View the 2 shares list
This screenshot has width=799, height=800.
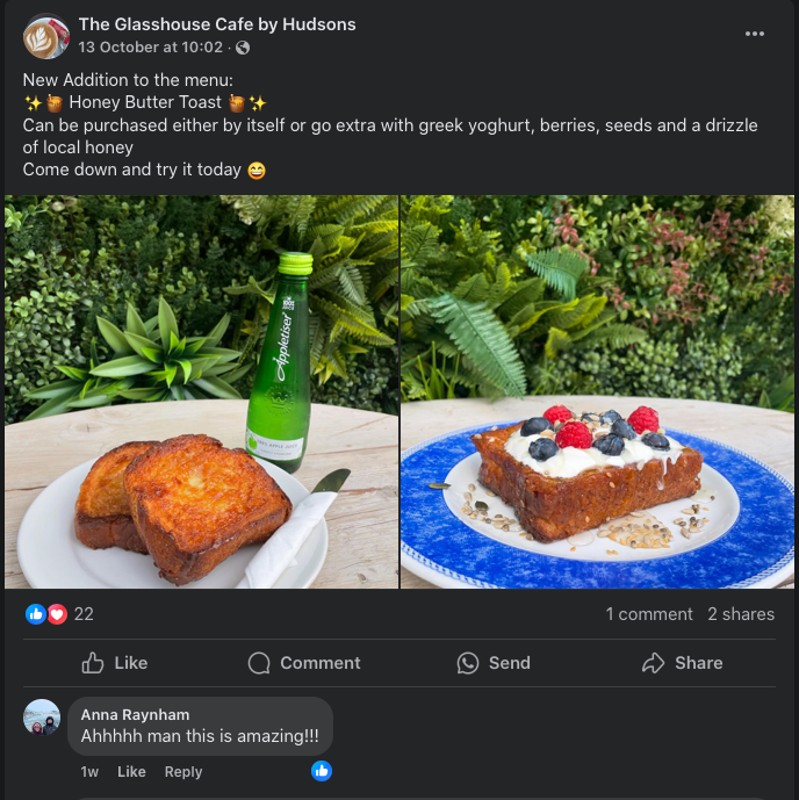click(x=741, y=614)
